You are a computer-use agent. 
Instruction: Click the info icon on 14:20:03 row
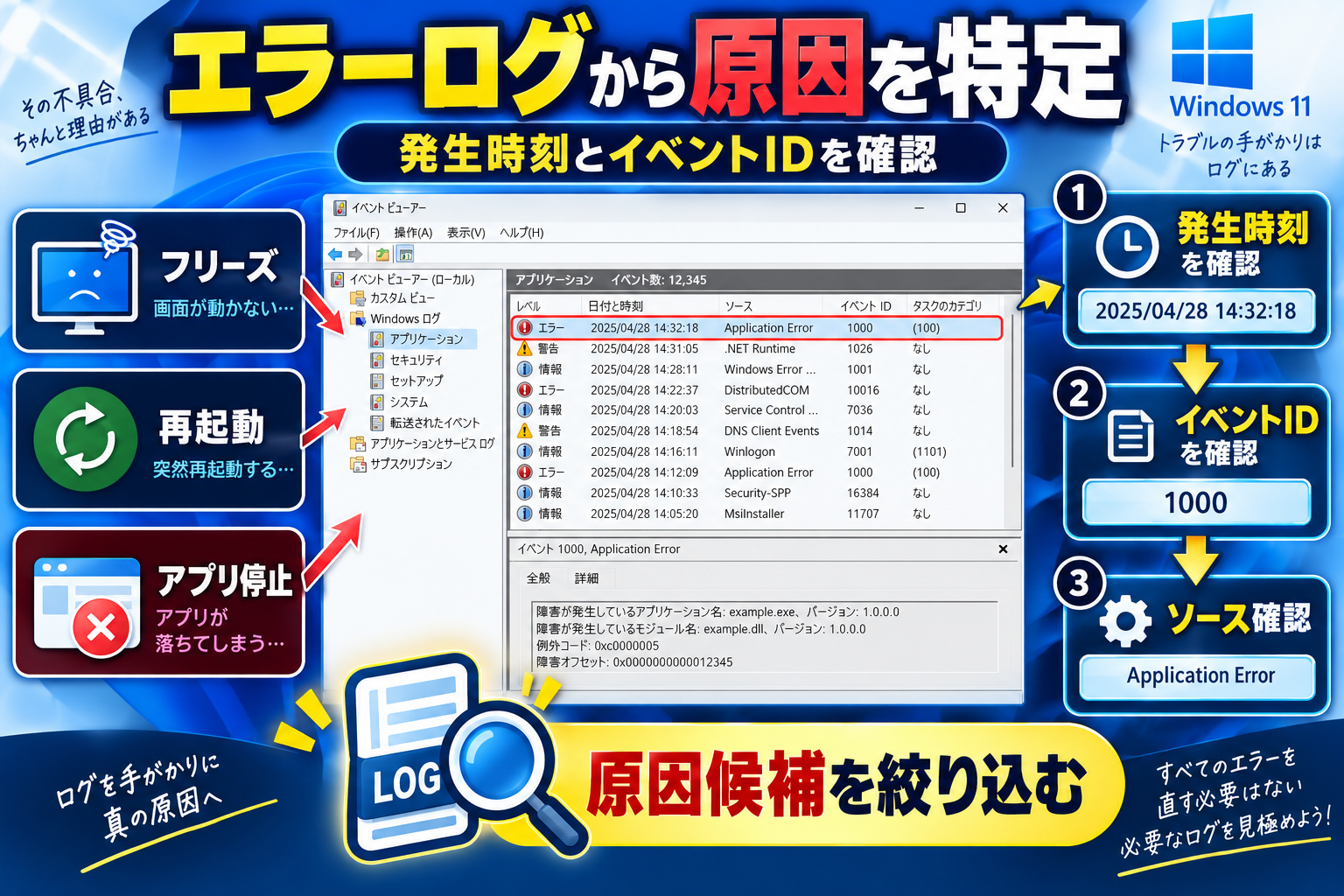point(525,410)
